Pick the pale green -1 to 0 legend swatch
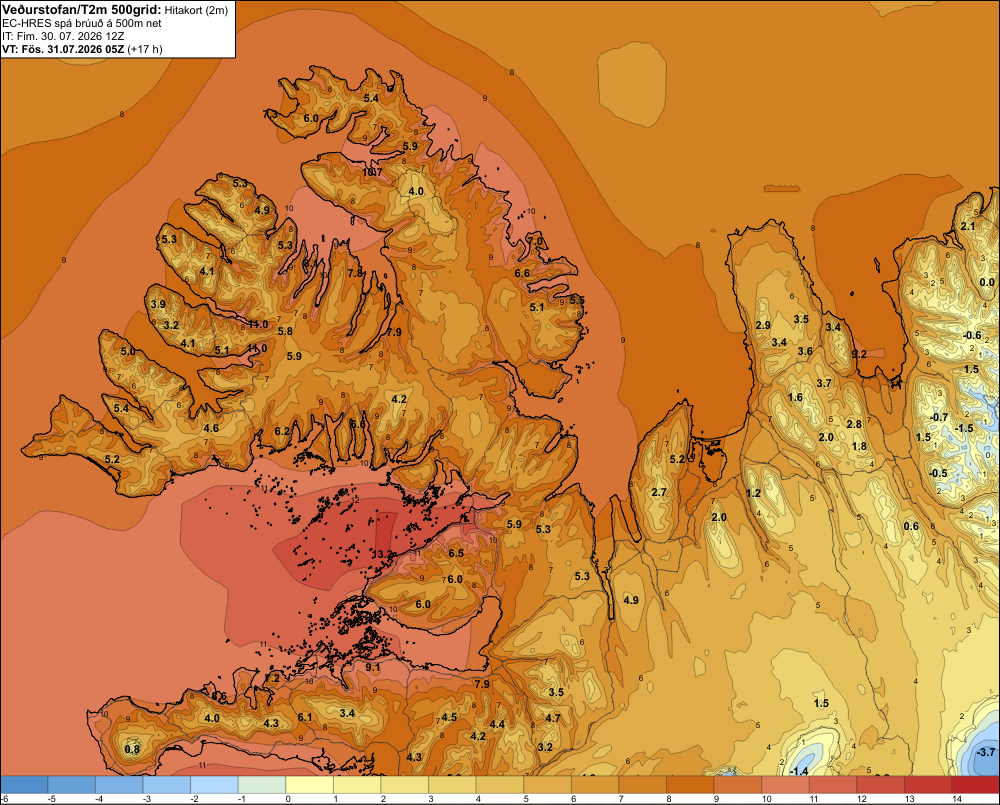The image size is (1000, 805). [x=261, y=784]
